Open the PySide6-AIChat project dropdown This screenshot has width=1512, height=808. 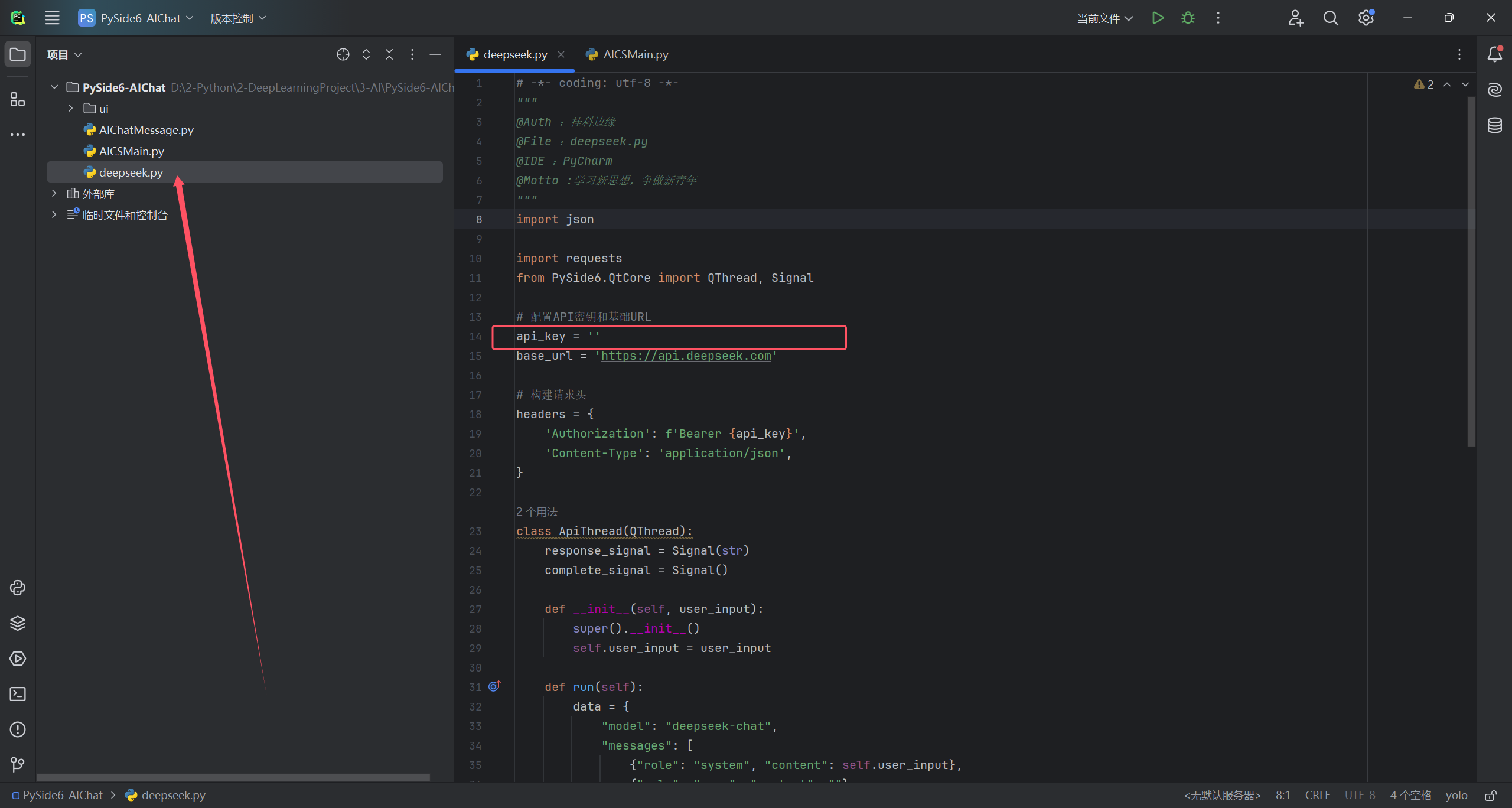tap(136, 18)
